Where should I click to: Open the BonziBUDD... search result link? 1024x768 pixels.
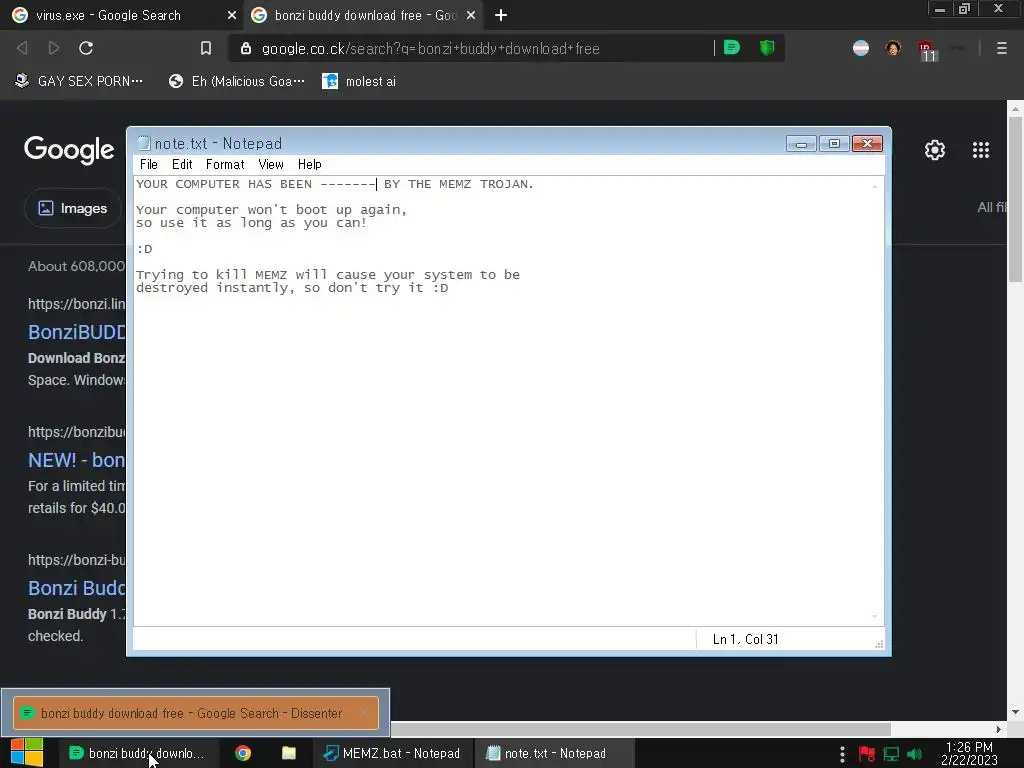point(76,332)
